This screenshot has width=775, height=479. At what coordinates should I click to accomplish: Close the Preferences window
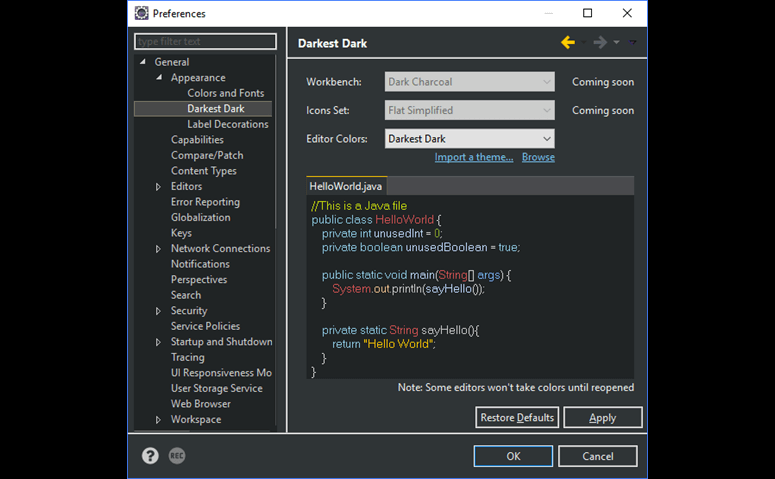627,13
